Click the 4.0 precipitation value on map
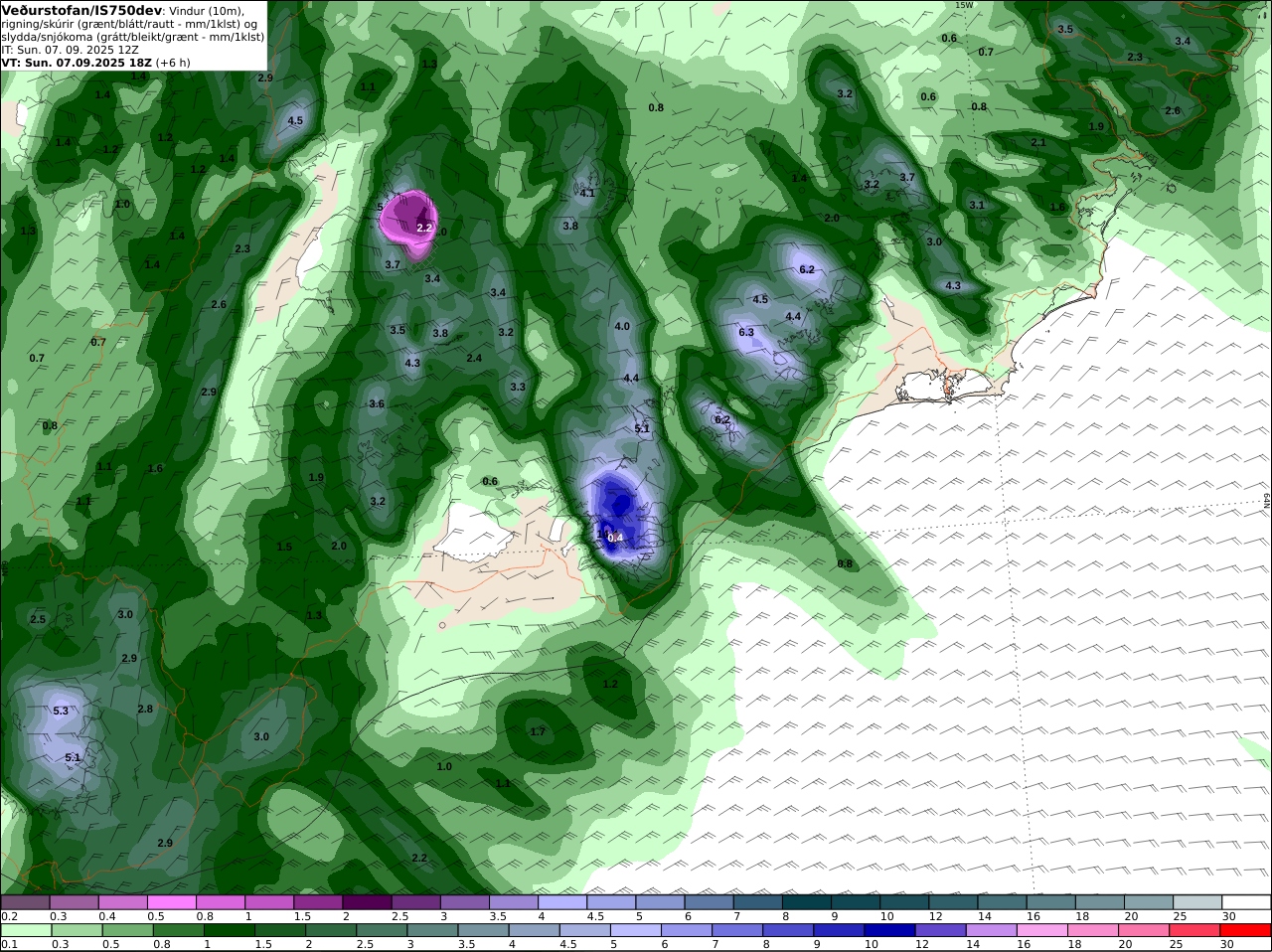The image size is (1272, 952). pyautogui.click(x=622, y=326)
